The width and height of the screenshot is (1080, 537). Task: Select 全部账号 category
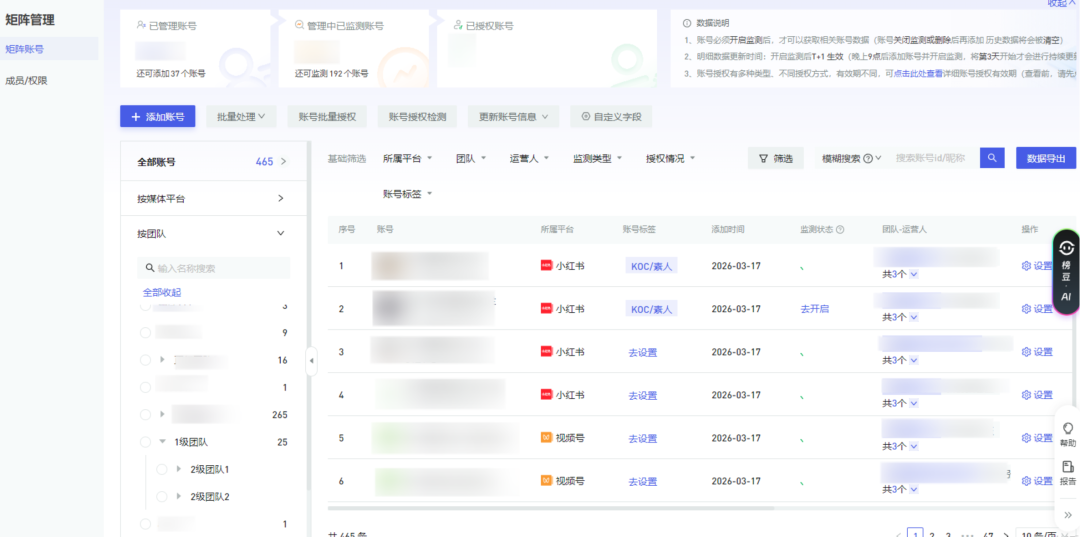click(211, 161)
